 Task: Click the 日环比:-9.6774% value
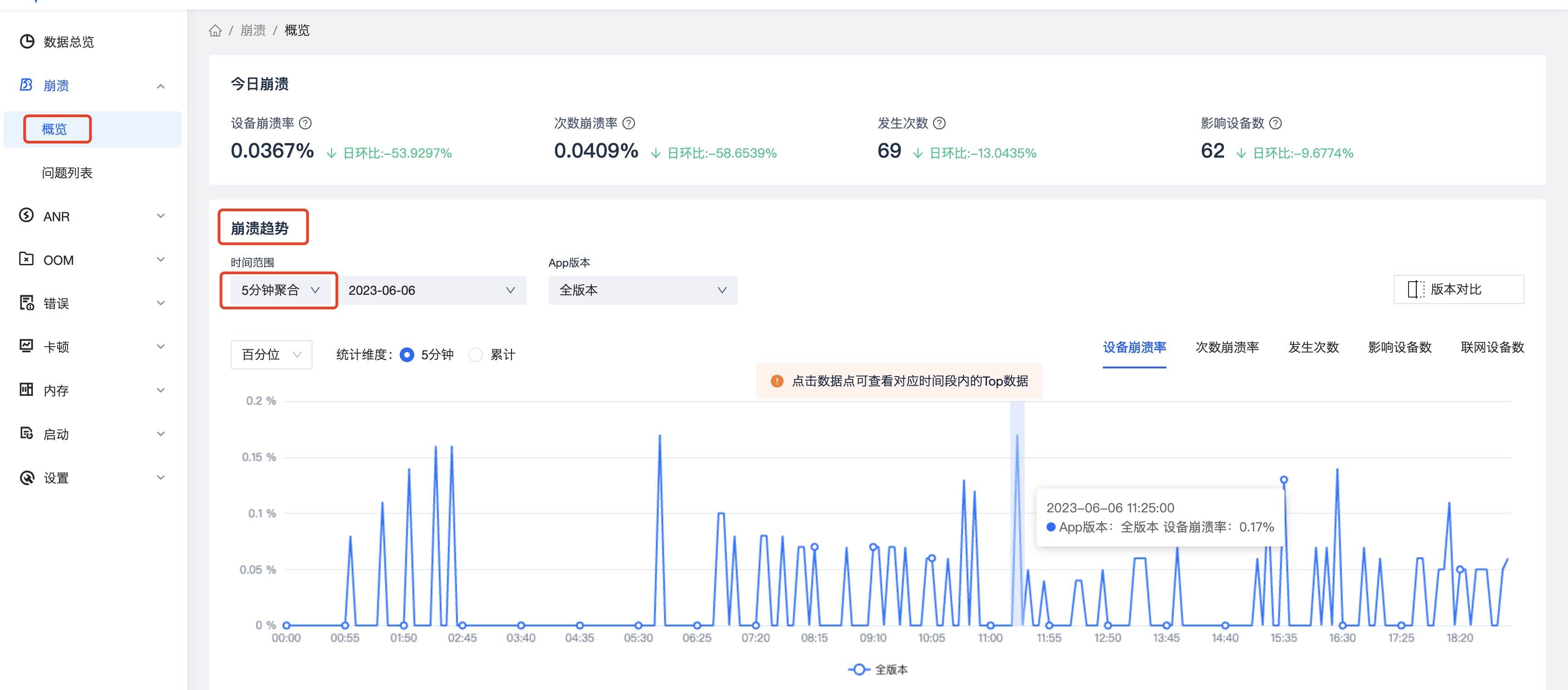click(x=1303, y=154)
